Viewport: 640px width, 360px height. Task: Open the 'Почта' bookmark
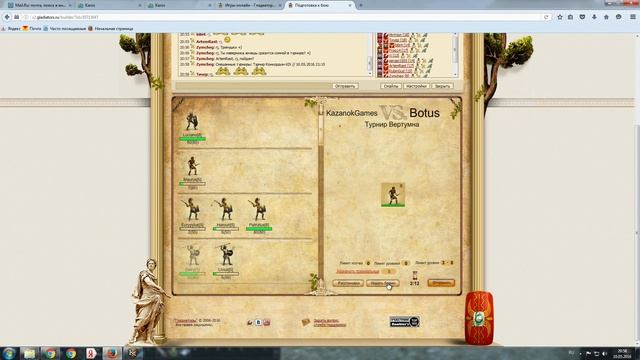pos(32,29)
